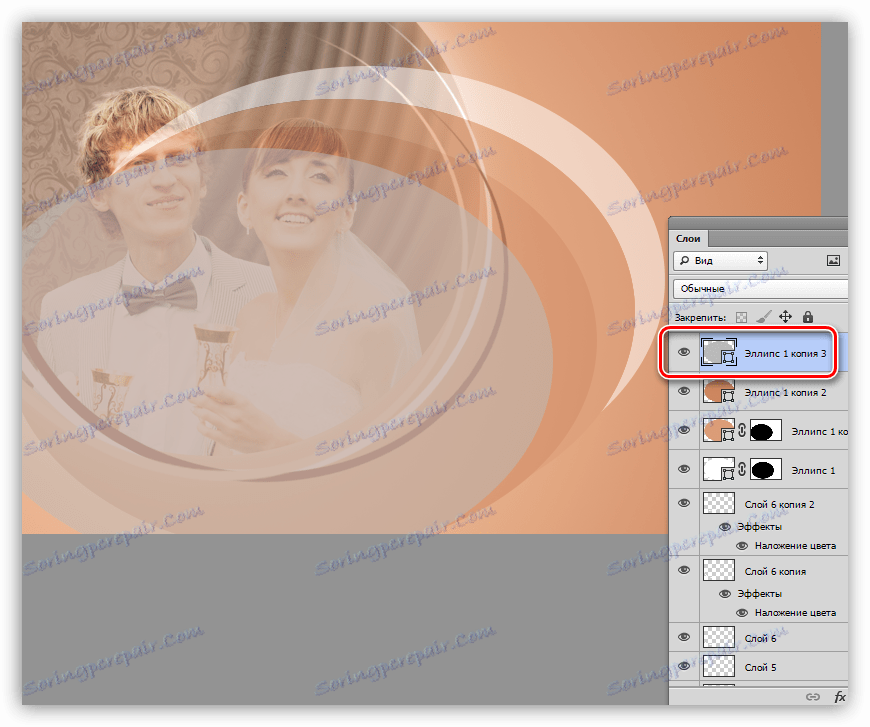The height and width of the screenshot is (727, 870).
Task: Hide the Слой 5 layer
Action: pos(684,666)
